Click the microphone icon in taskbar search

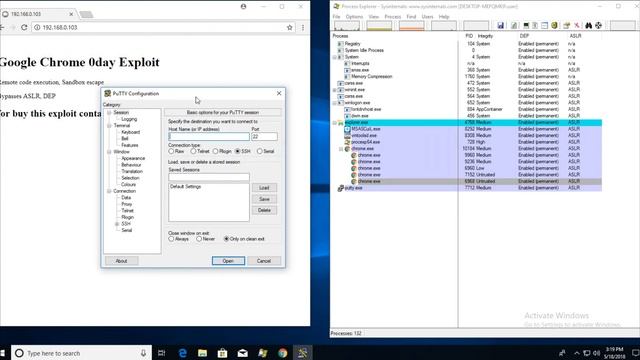tap(143, 353)
